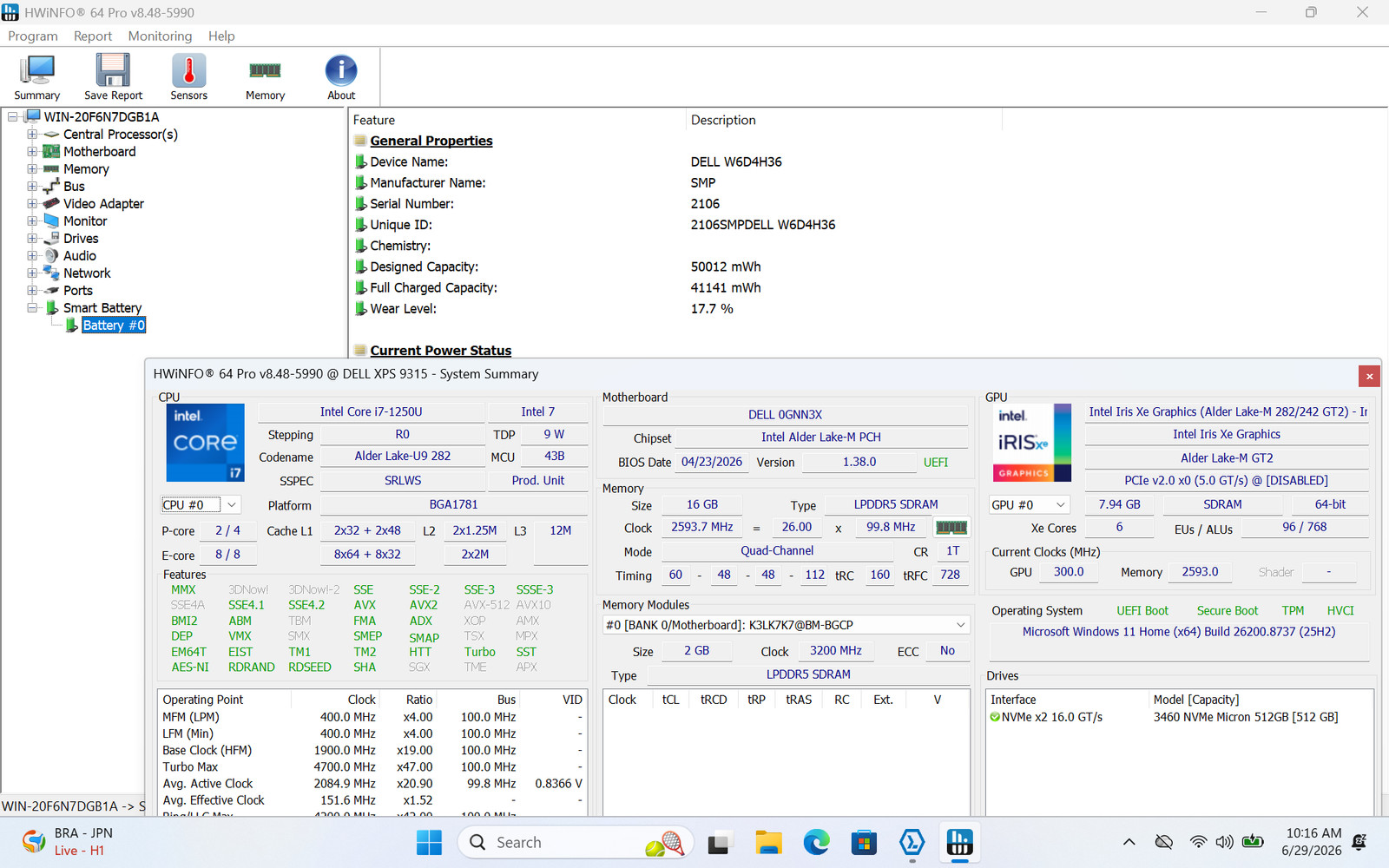Select Battery #0 tree item
This screenshot has width=1389, height=868.
[114, 325]
